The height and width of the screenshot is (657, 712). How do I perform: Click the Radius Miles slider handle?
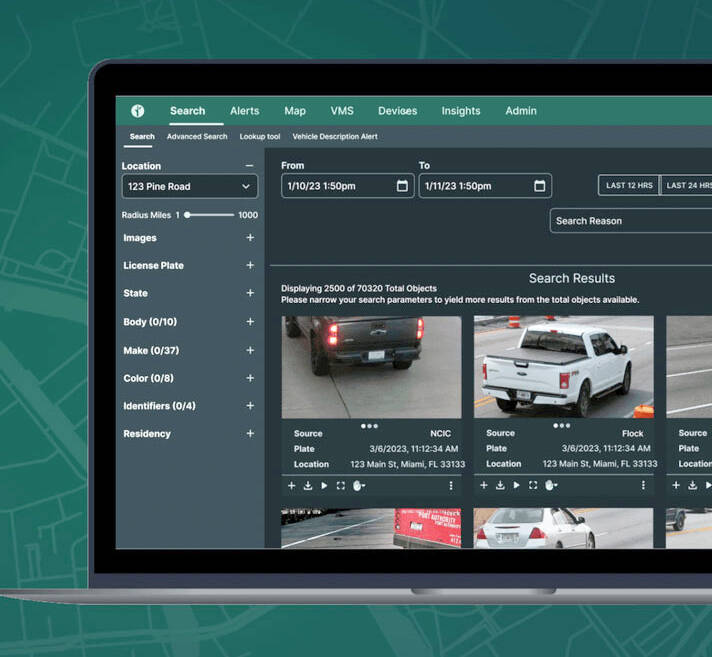tap(188, 215)
